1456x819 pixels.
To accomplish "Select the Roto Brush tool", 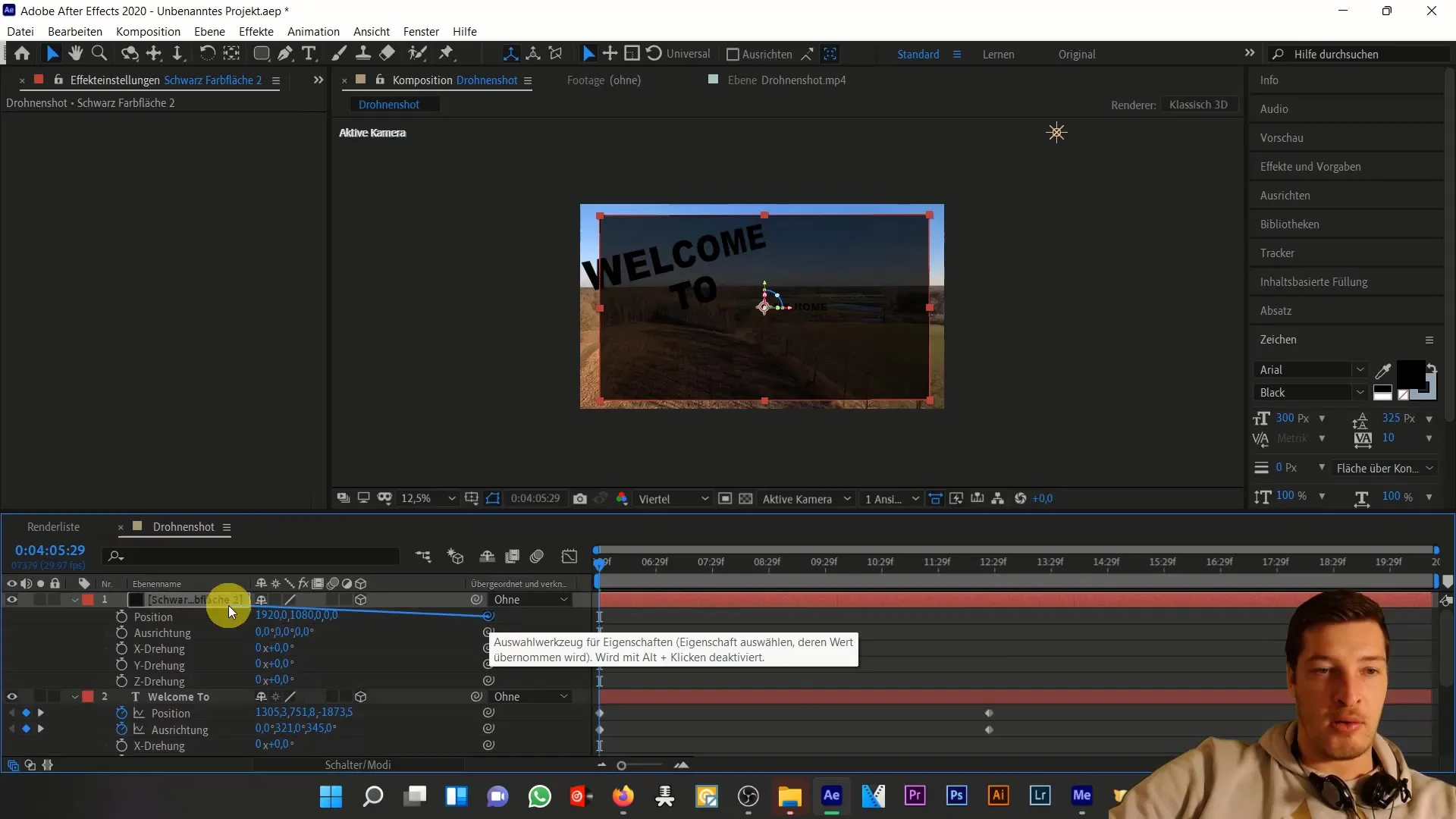I will click(x=417, y=54).
